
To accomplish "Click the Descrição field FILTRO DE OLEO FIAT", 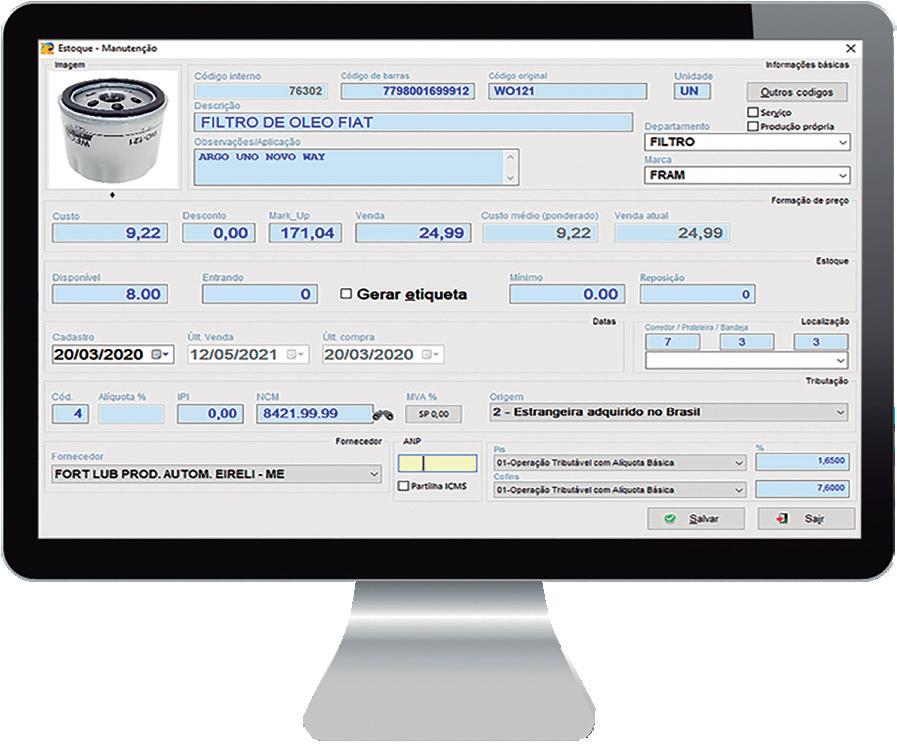I will [x=413, y=122].
